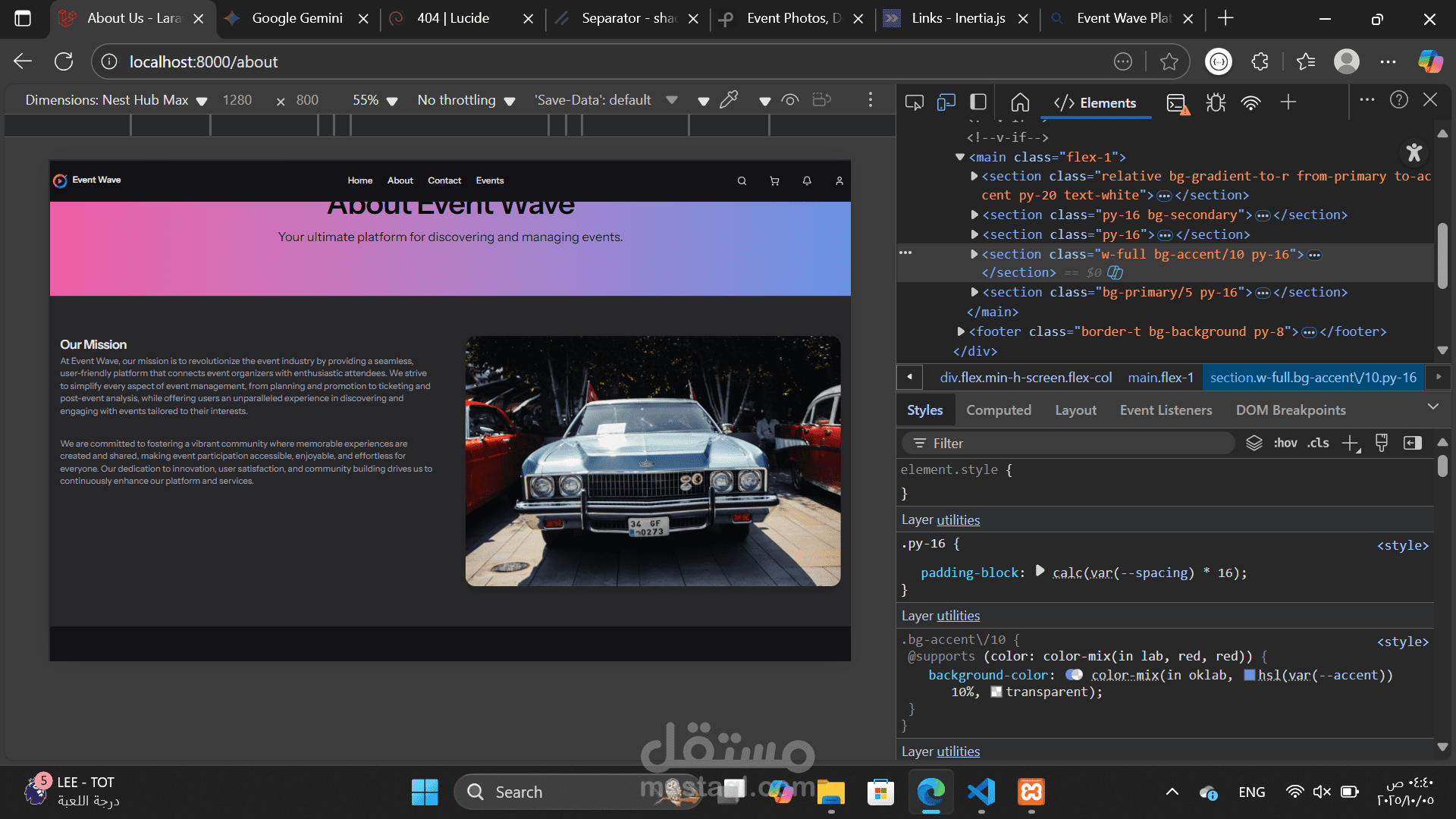Click the inspect element picker icon
Viewport: 1456px width, 819px height.
pyautogui.click(x=914, y=102)
